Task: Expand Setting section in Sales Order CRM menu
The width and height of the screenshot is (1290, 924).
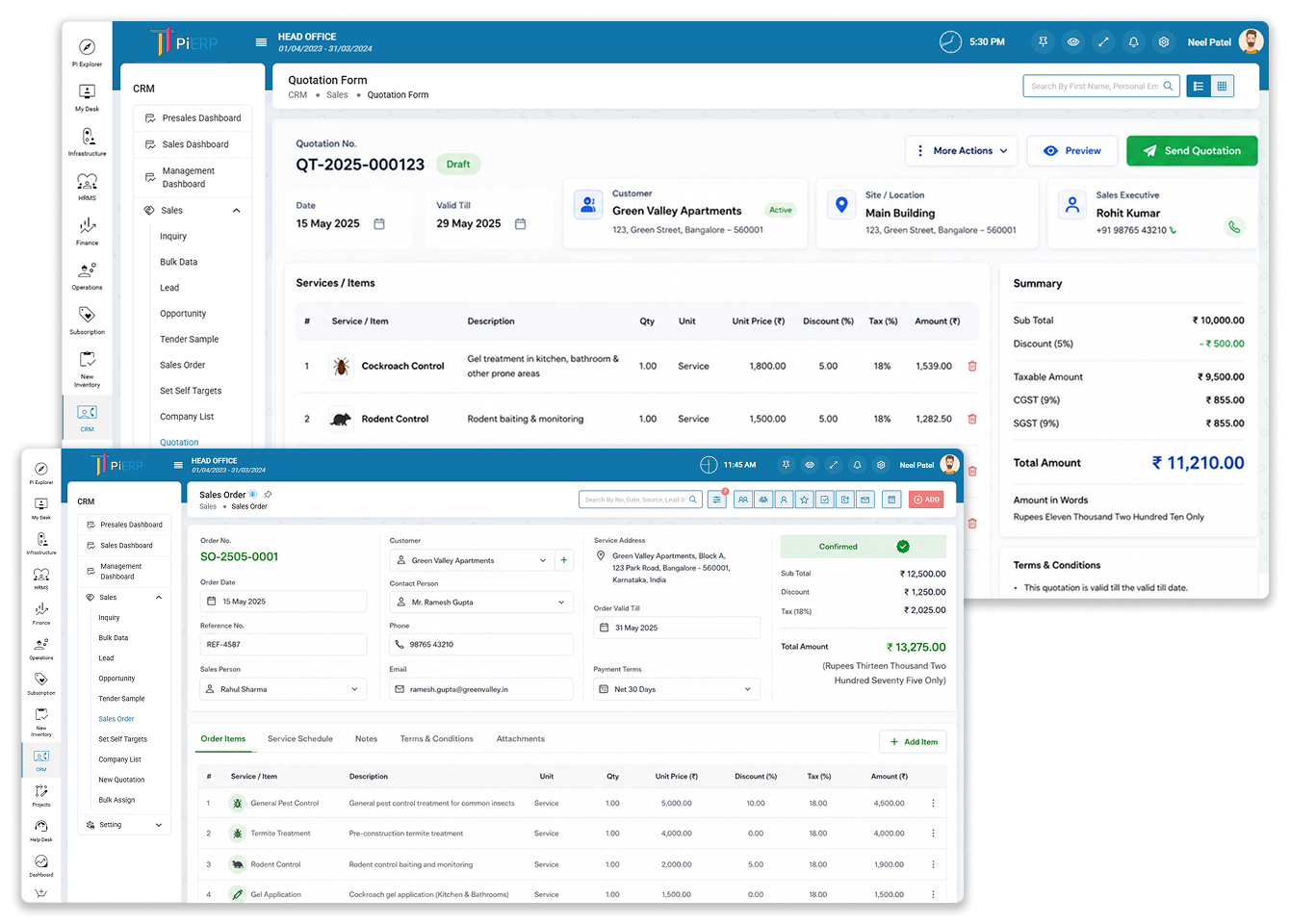Action: tap(159, 825)
